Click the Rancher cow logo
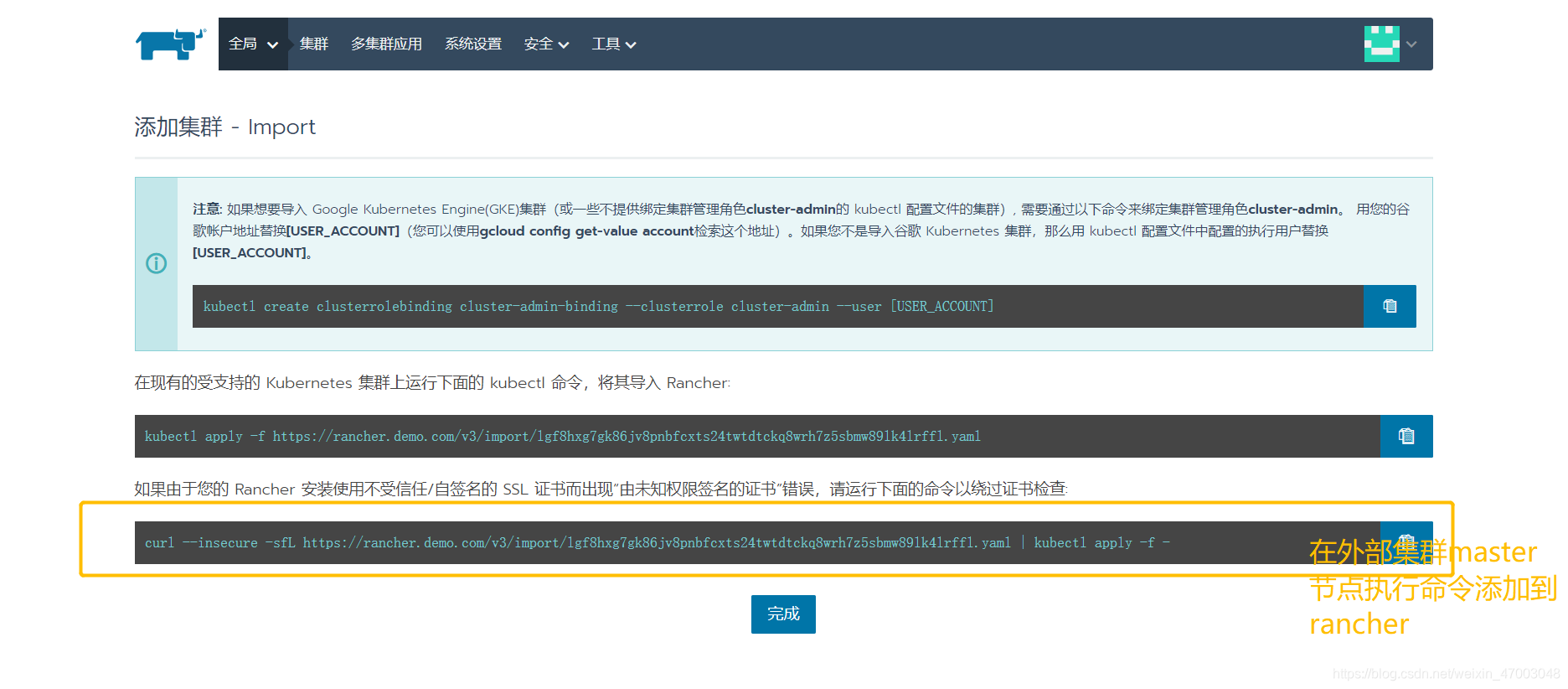The width and height of the screenshot is (1568, 689). point(171,44)
